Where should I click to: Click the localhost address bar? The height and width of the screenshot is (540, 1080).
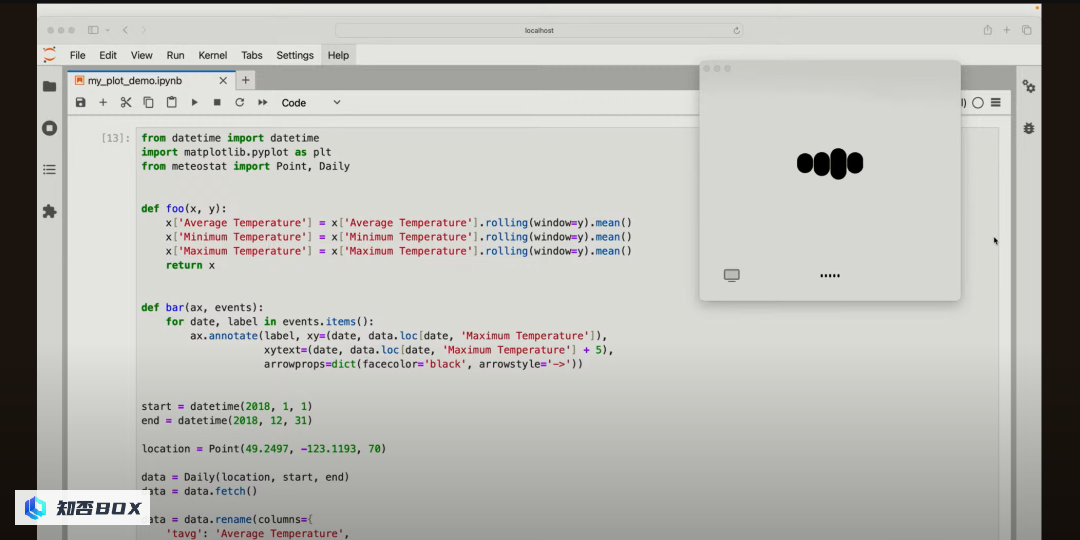coord(539,30)
